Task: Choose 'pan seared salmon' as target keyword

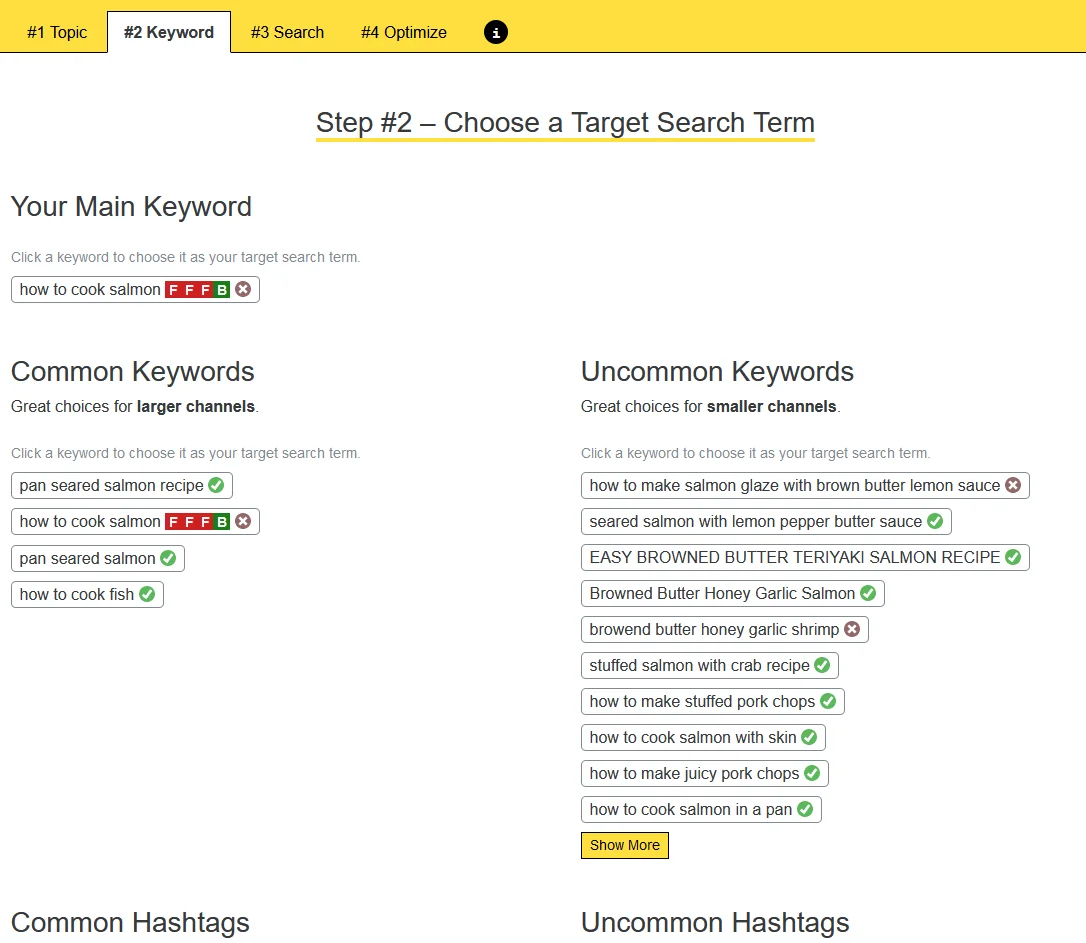Action: [87, 558]
